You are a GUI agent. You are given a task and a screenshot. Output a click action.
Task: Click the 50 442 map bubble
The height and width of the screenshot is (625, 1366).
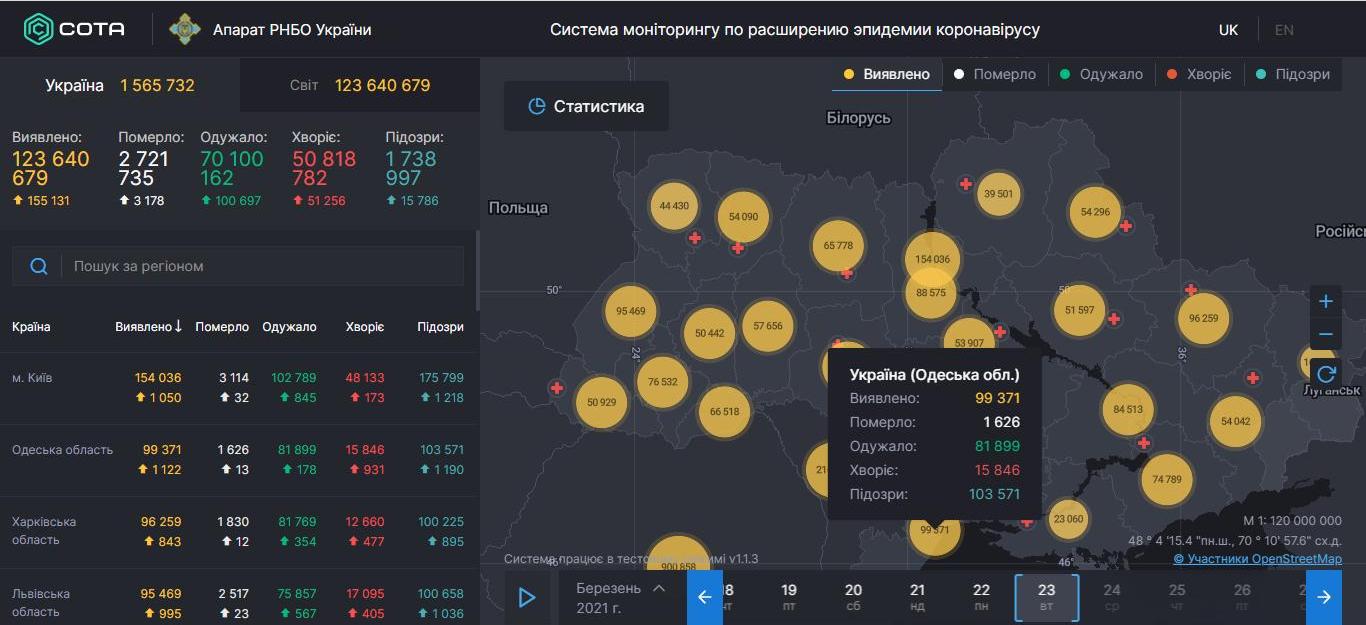pyautogui.click(x=708, y=333)
